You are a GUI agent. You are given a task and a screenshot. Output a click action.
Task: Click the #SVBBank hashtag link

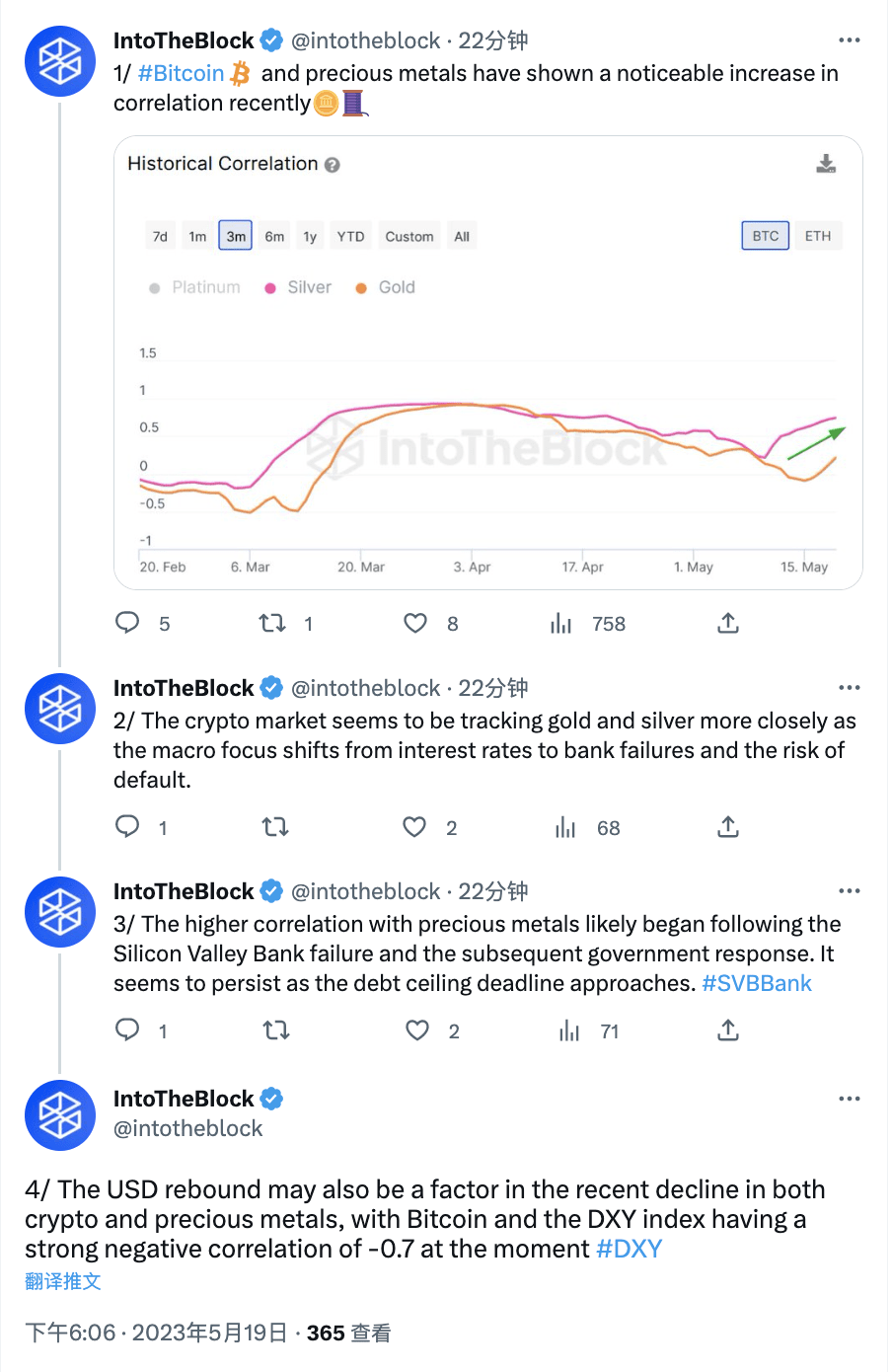tap(756, 983)
